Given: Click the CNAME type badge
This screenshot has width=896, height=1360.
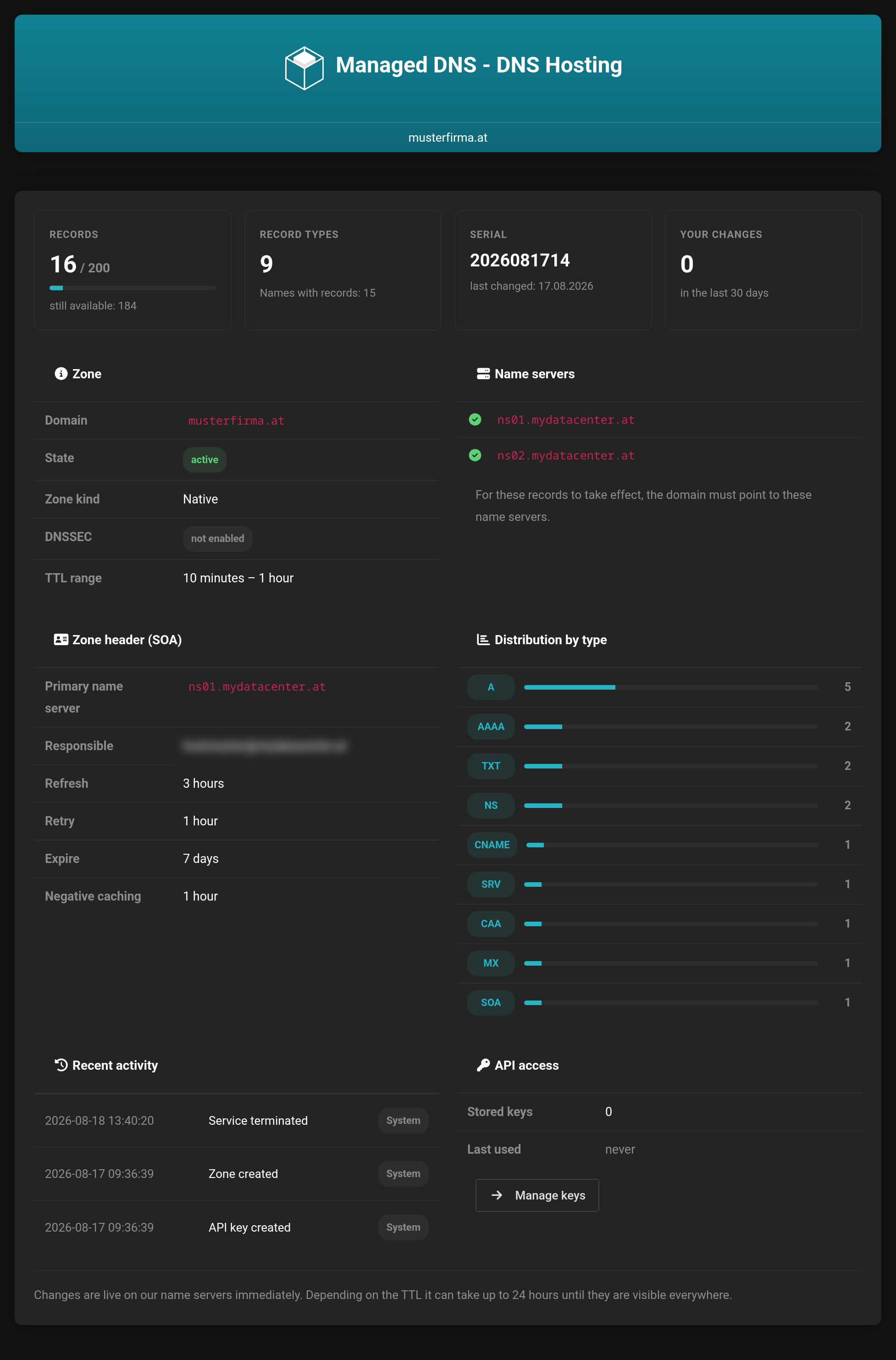Looking at the screenshot, I should (492, 845).
